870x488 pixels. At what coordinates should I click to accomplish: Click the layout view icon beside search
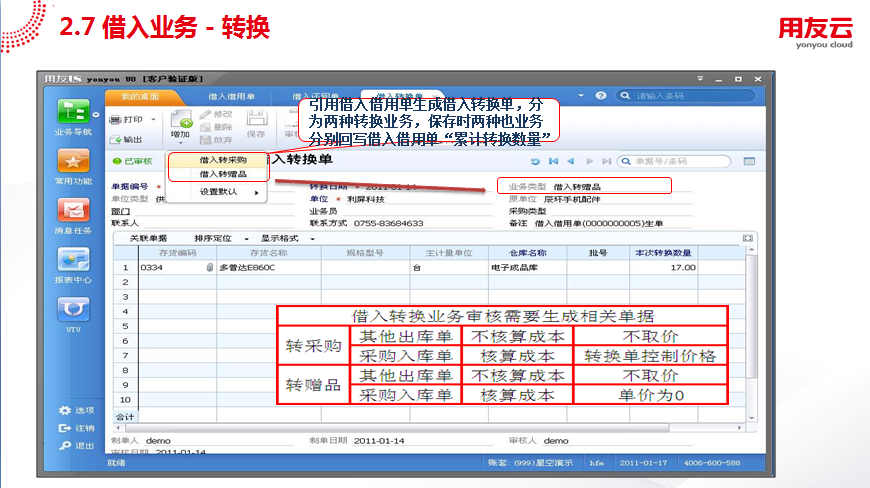(749, 161)
